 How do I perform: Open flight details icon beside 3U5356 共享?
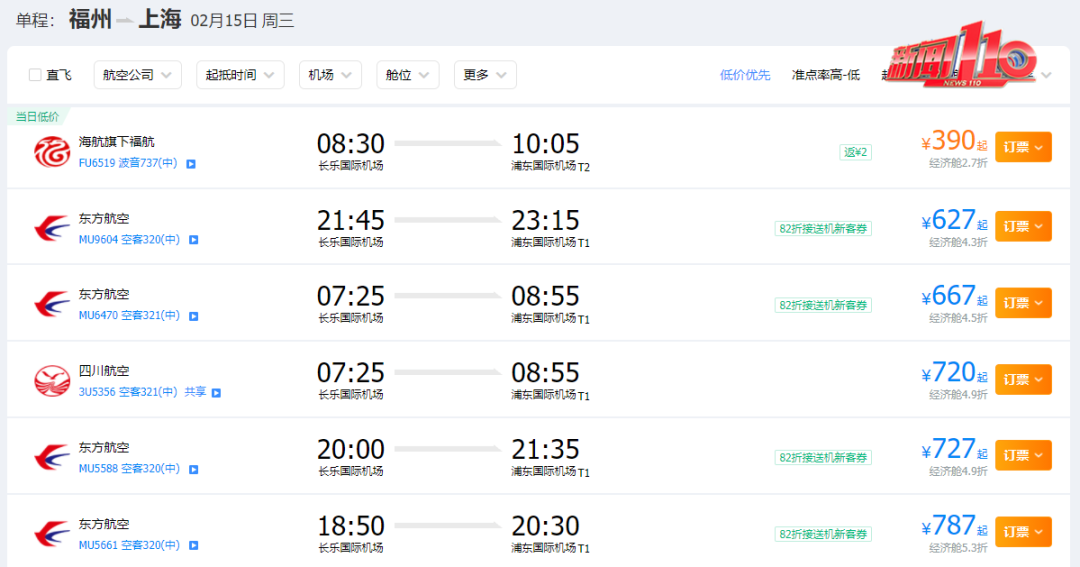216,393
